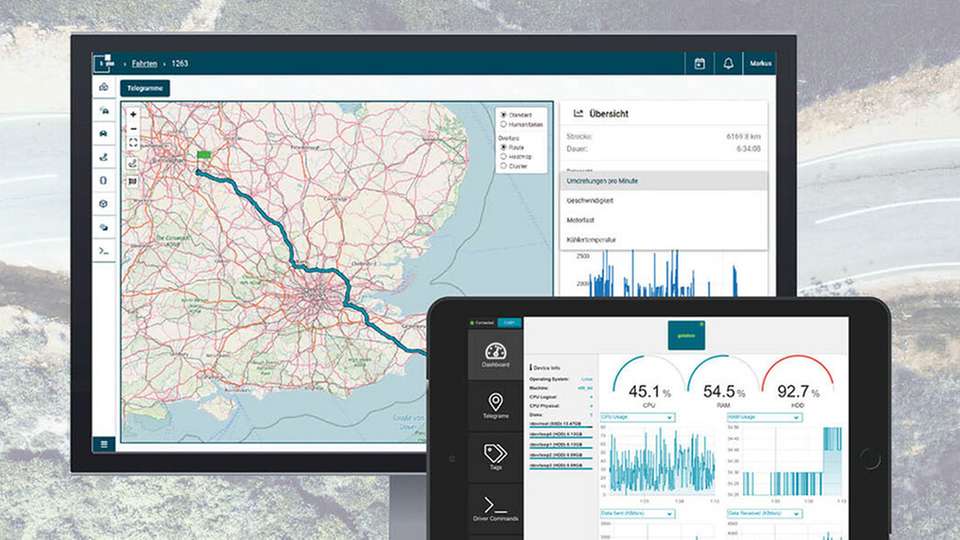Open the Markus user menu
The image size is (960, 540).
760,64
